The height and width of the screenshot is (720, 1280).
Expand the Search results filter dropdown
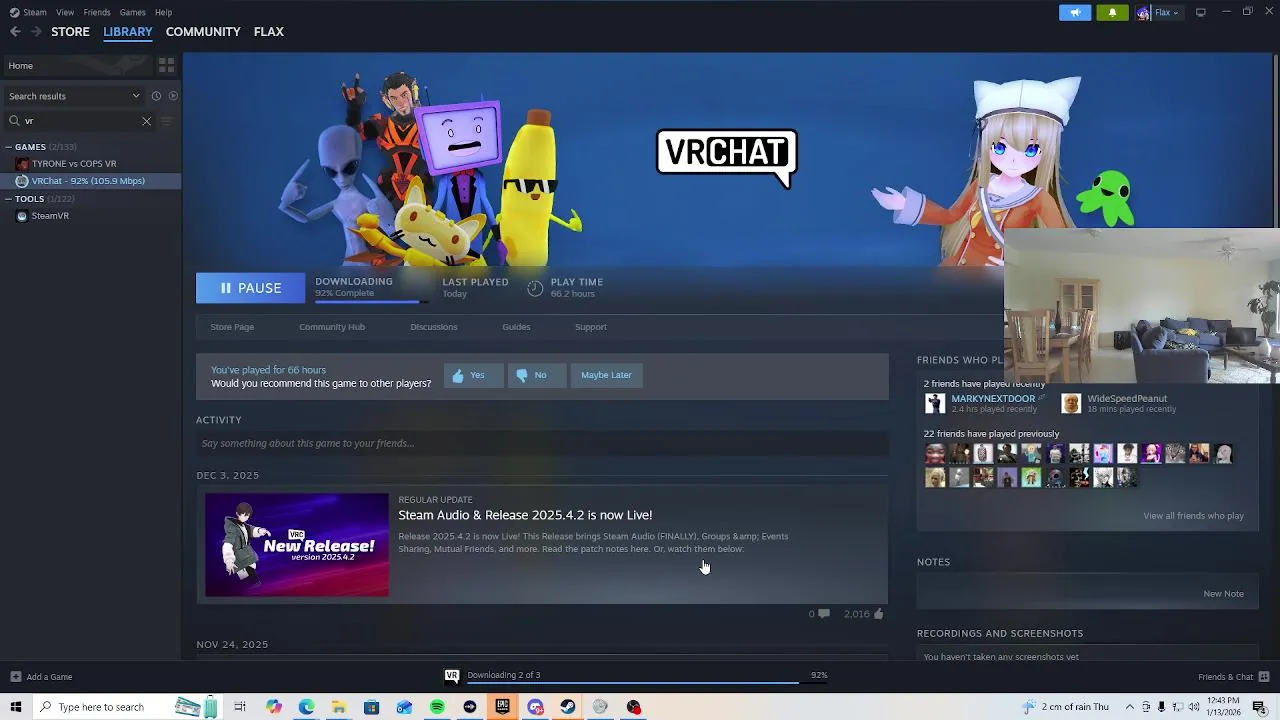(73, 96)
